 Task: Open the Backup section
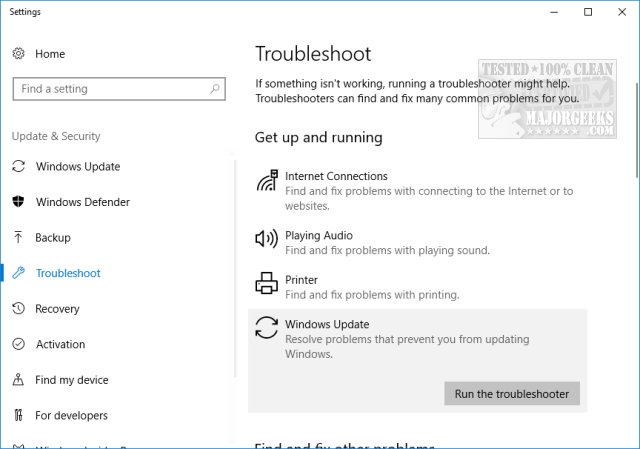[x=53, y=238]
